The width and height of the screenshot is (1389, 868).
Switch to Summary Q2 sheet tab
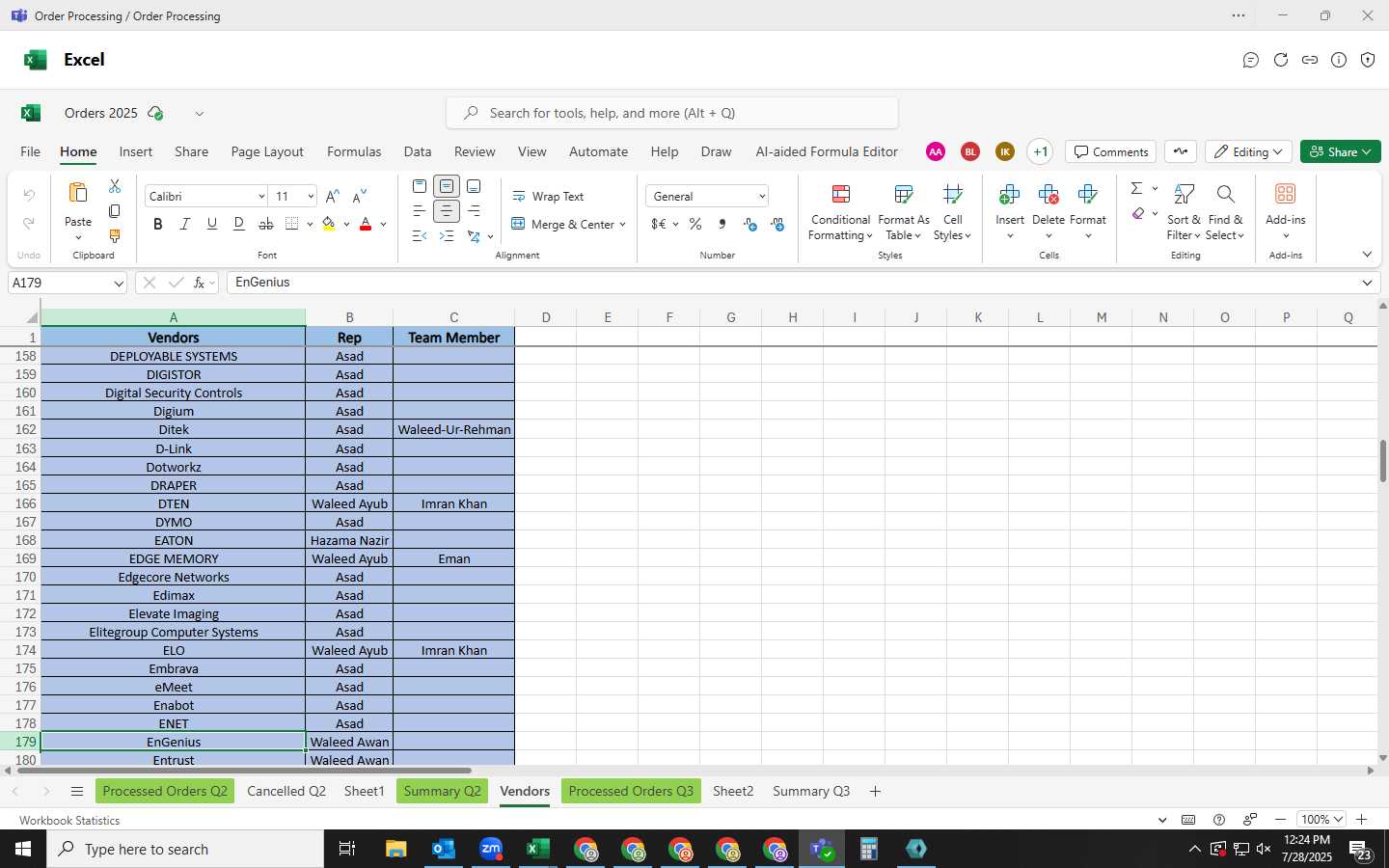coord(442,792)
